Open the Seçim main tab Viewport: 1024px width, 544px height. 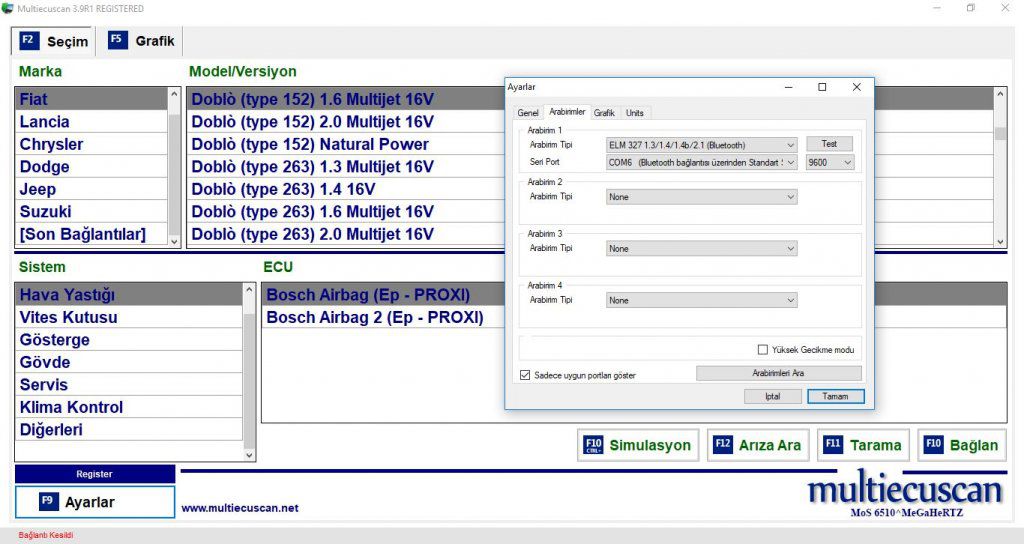pyautogui.click(x=54, y=41)
